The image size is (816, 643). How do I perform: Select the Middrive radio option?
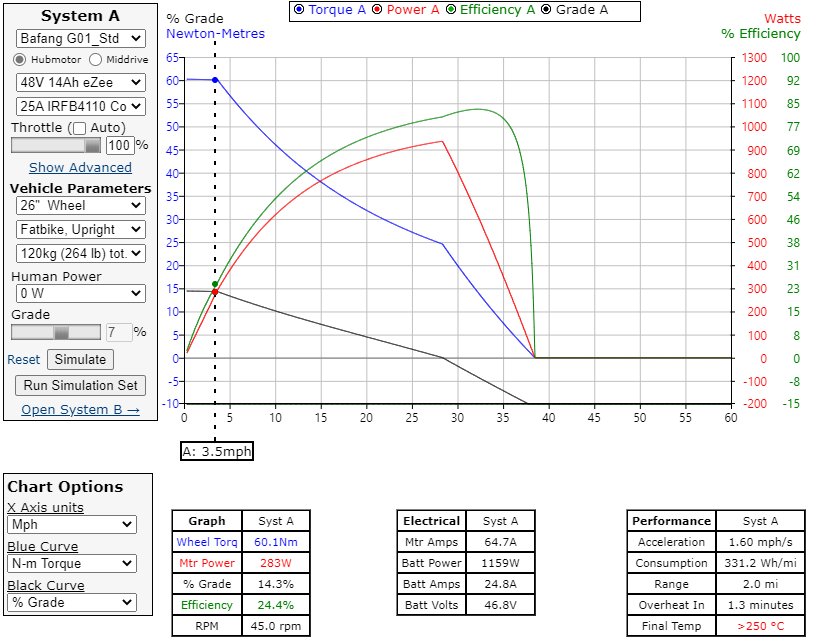(95, 60)
